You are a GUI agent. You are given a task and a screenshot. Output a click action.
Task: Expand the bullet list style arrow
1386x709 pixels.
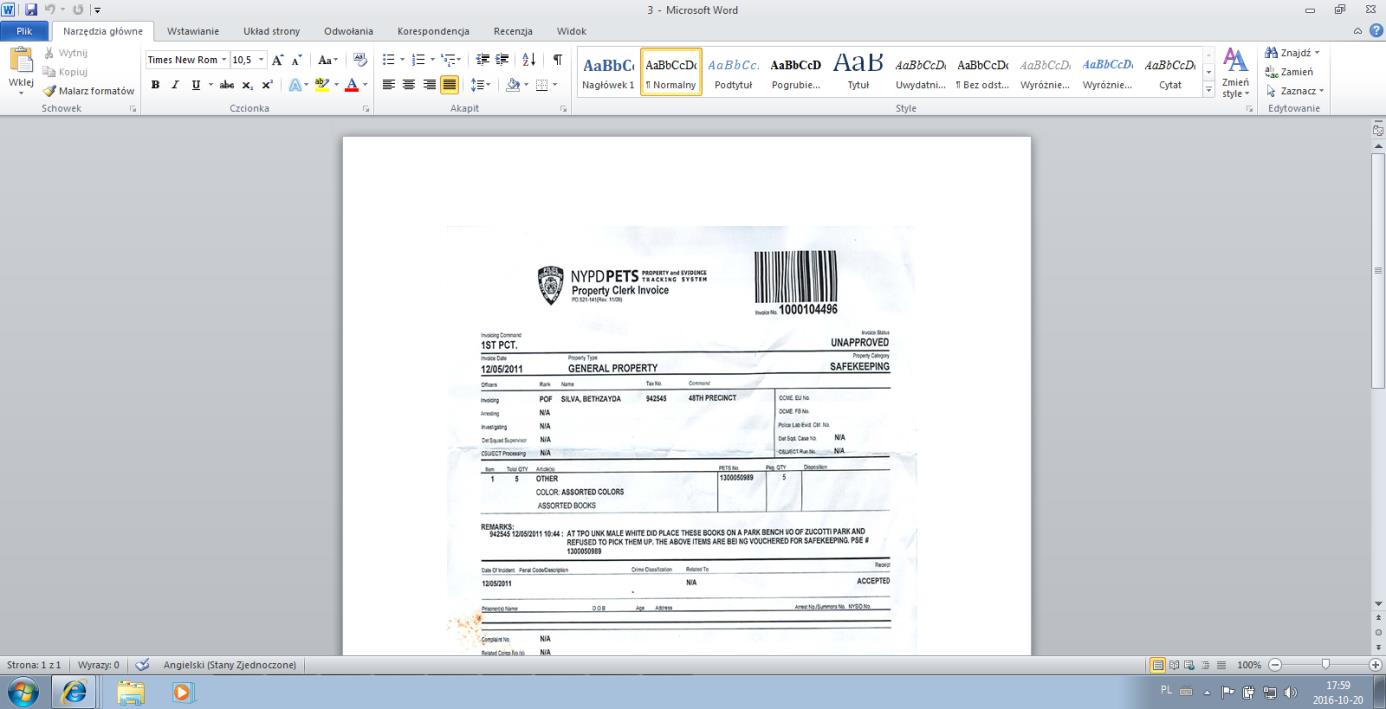click(x=403, y=59)
